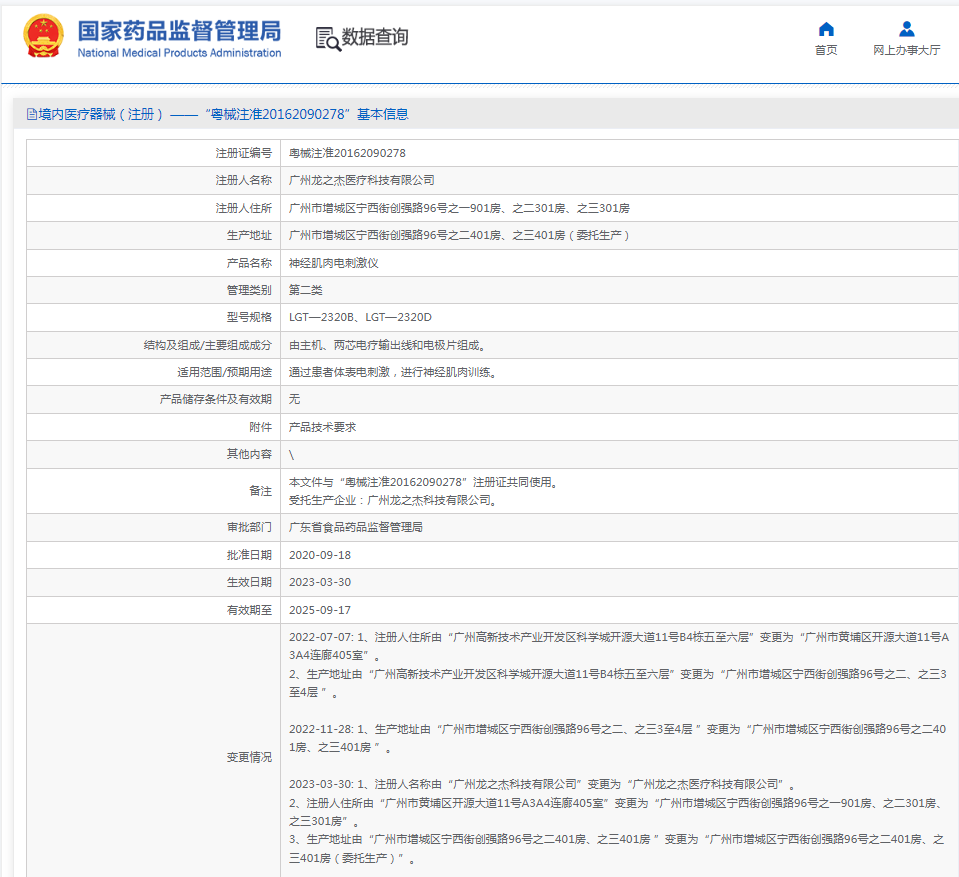Open the 首页 text label
Image resolution: width=959 pixels, height=877 pixels.
pyautogui.click(x=826, y=51)
